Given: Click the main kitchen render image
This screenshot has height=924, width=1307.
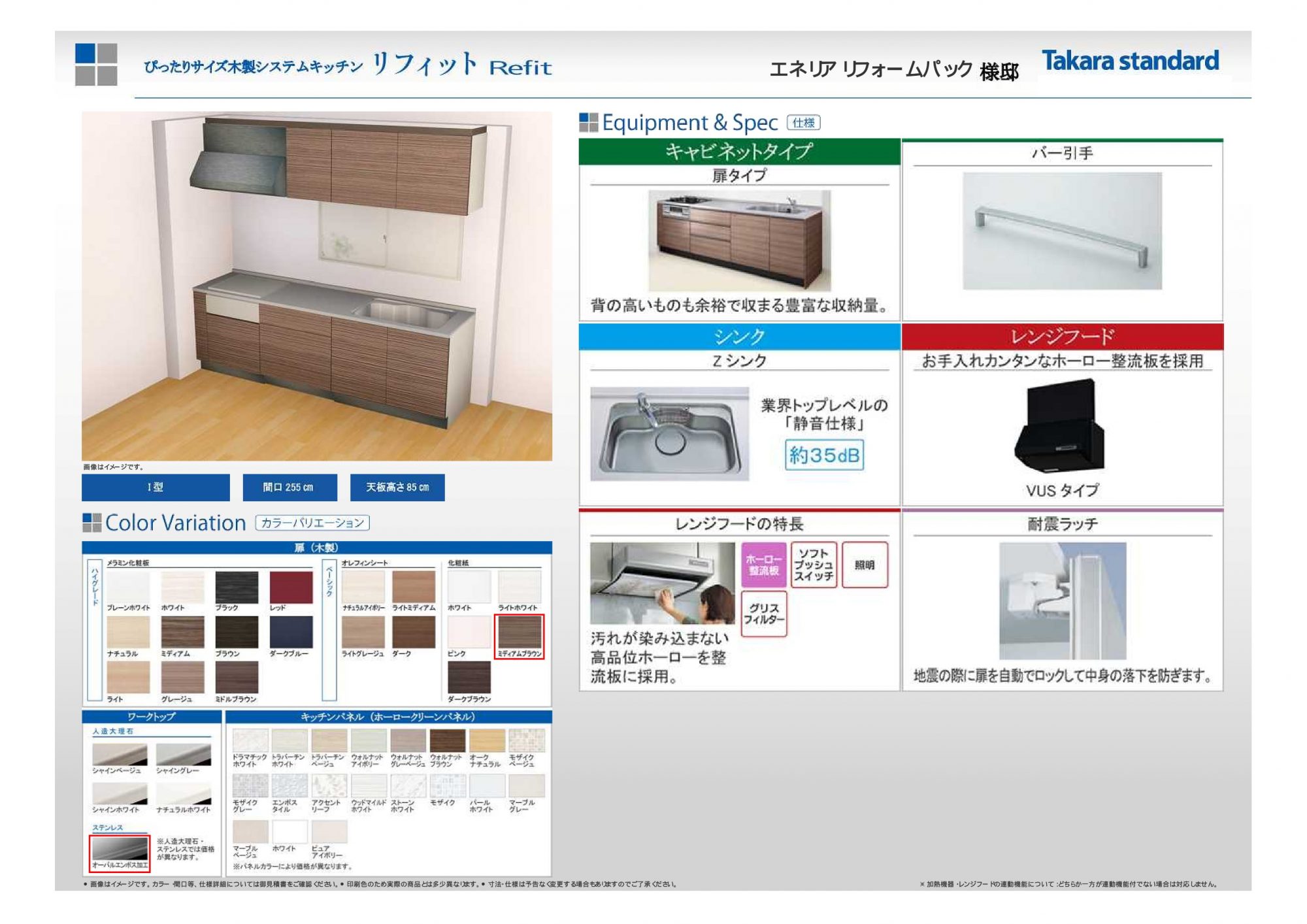Looking at the screenshot, I should coord(316,286).
